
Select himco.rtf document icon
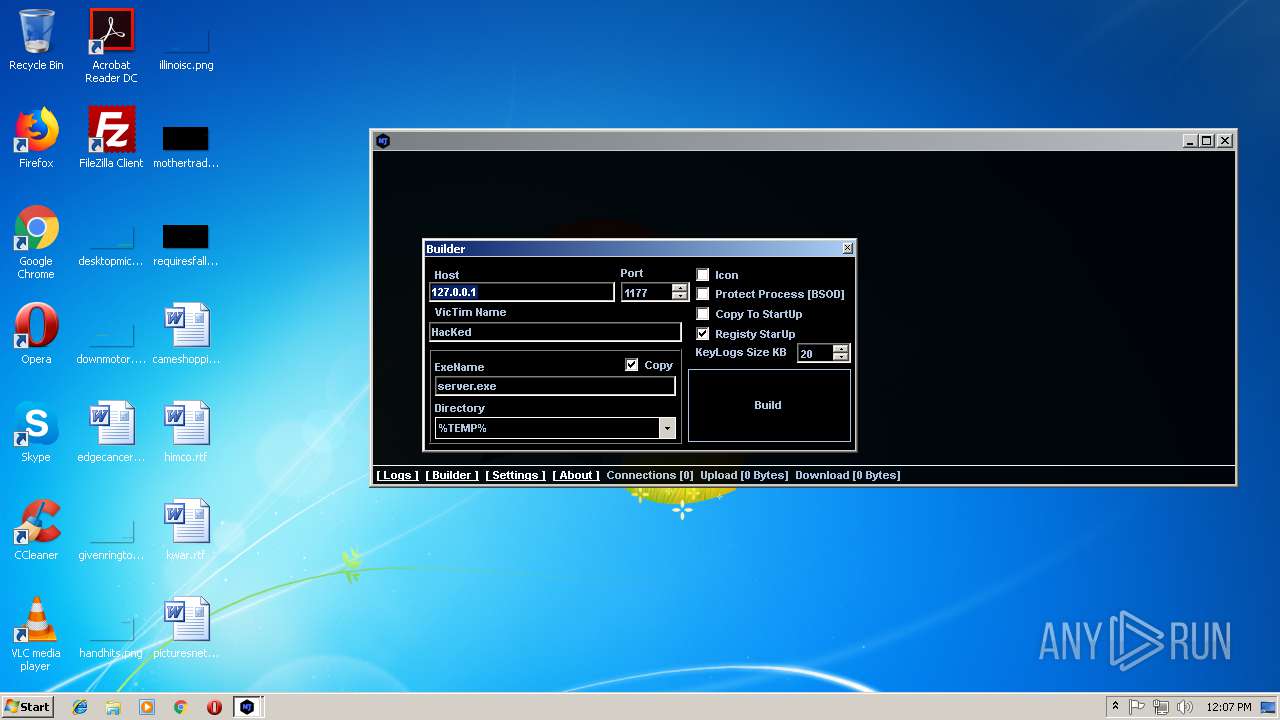pos(186,432)
